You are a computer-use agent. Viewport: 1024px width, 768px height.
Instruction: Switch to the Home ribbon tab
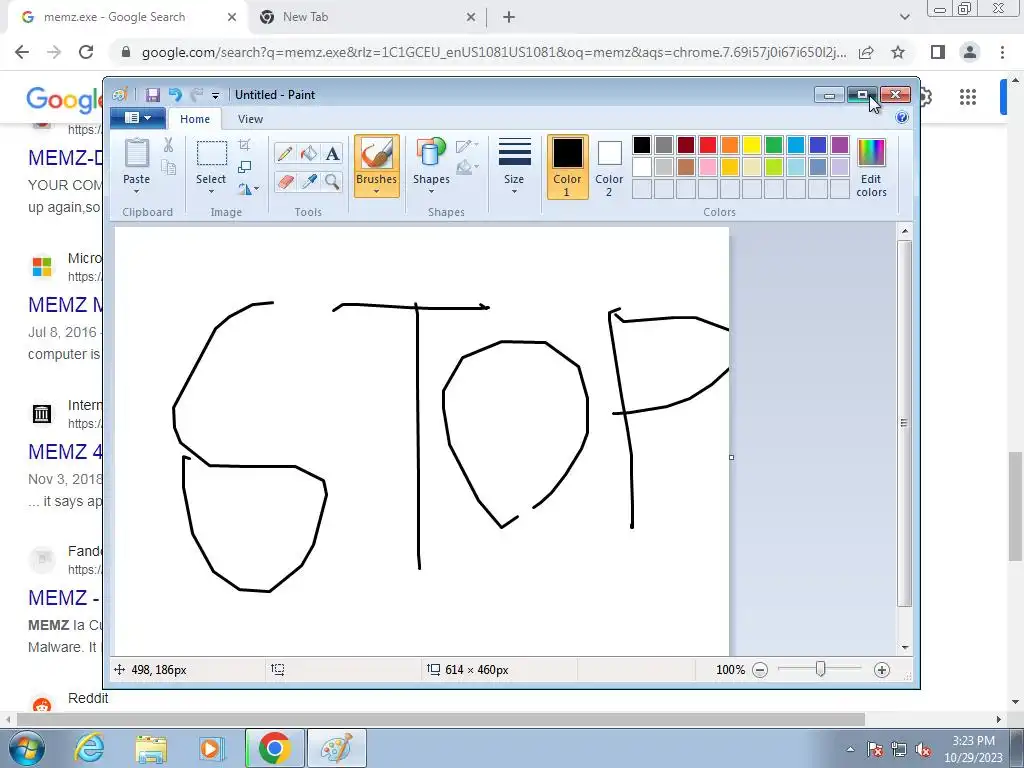[x=195, y=119]
